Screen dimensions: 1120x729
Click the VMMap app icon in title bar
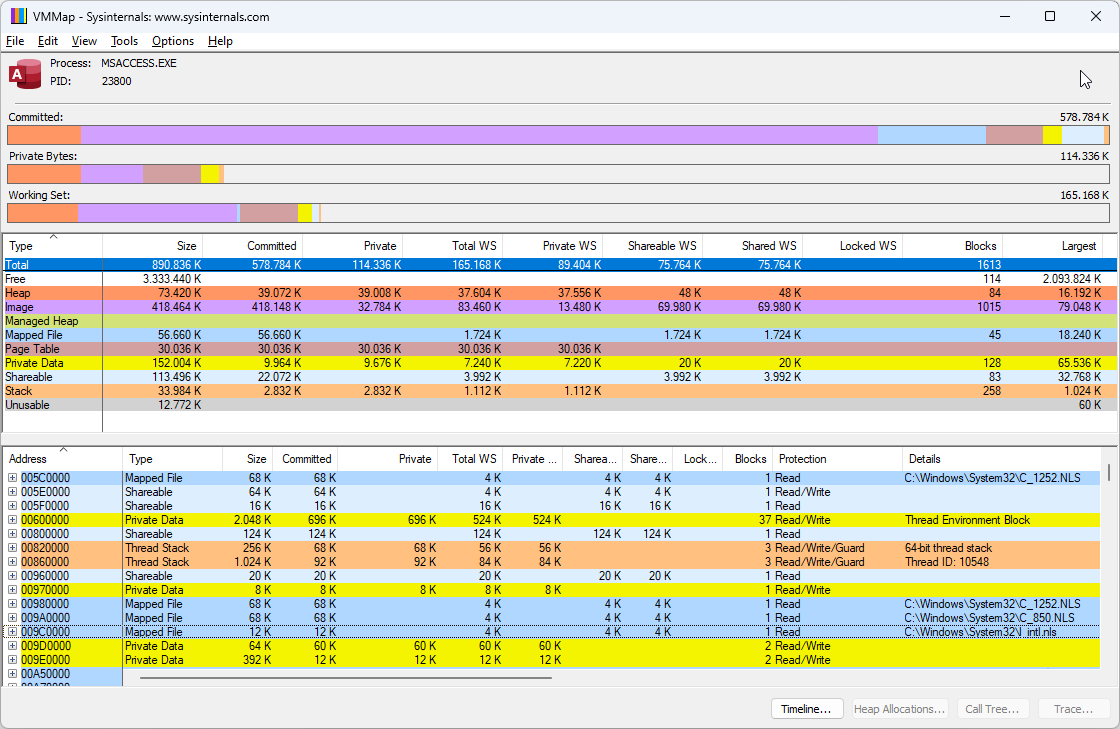pos(18,17)
